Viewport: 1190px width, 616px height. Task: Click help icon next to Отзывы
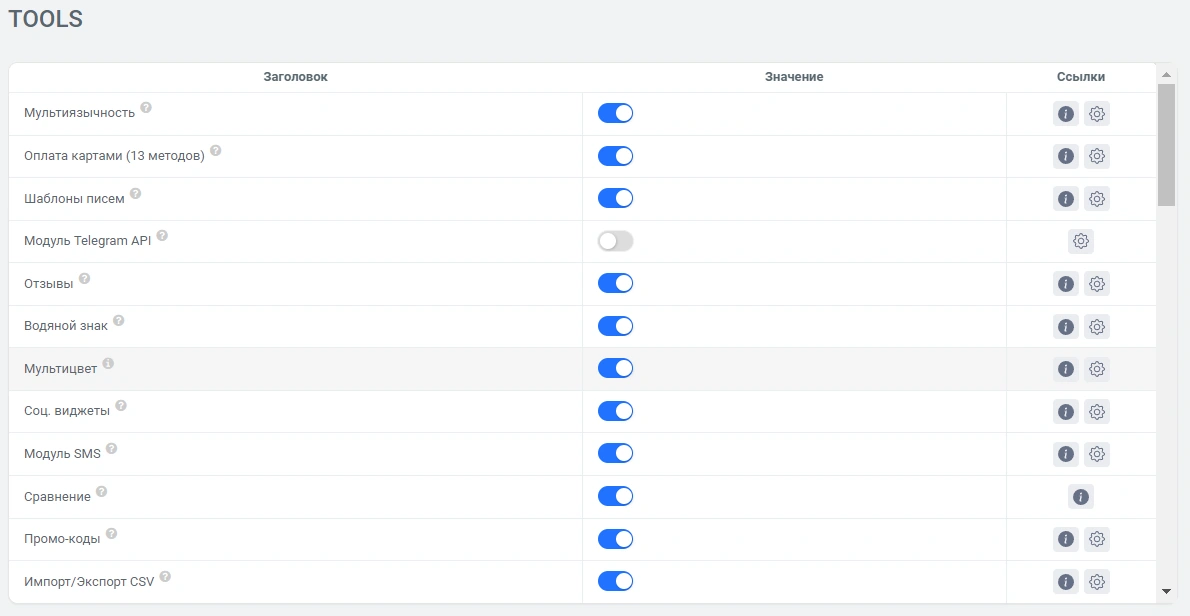84,279
